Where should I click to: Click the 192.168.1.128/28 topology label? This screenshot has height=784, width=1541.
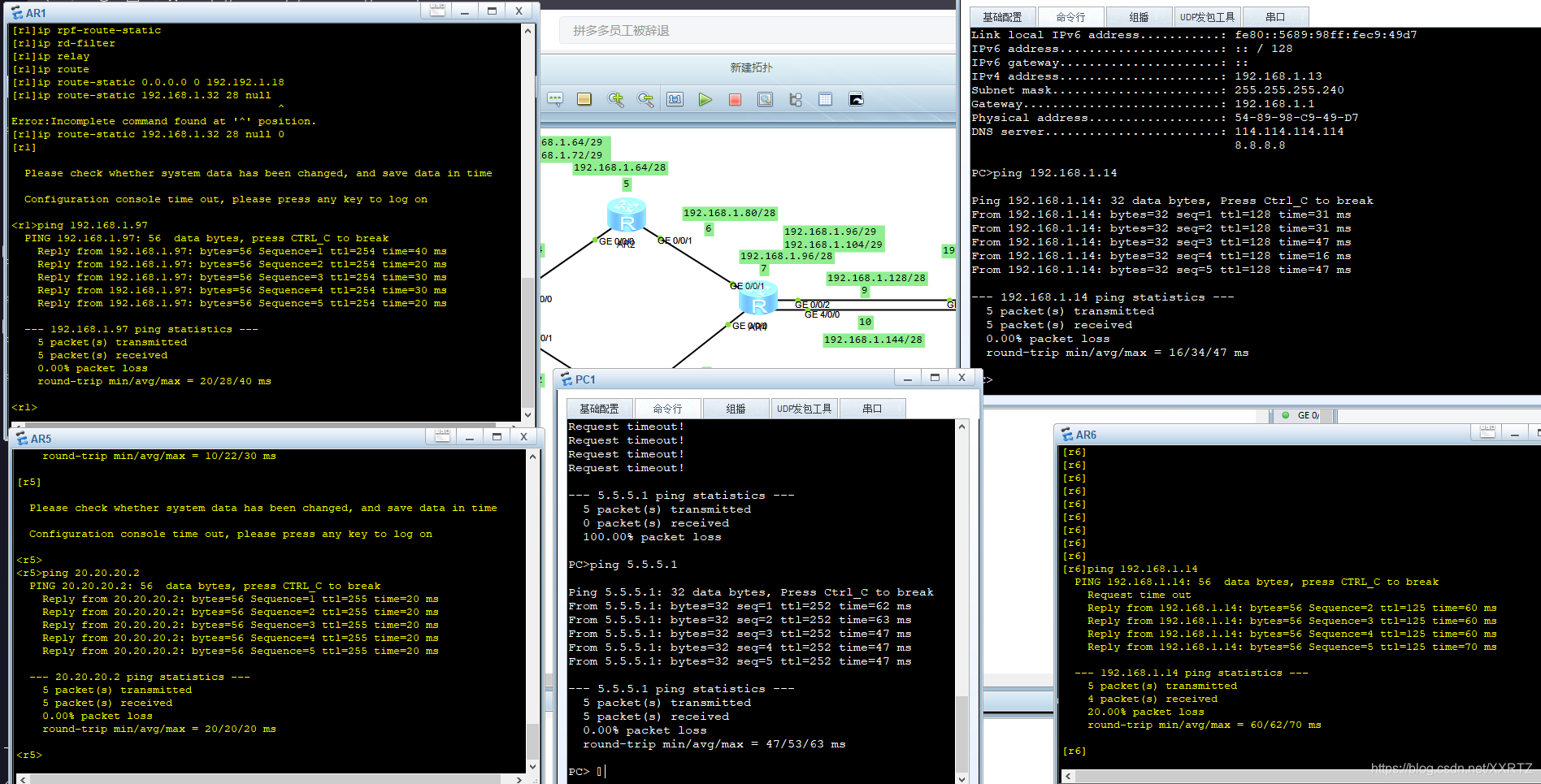(x=876, y=278)
